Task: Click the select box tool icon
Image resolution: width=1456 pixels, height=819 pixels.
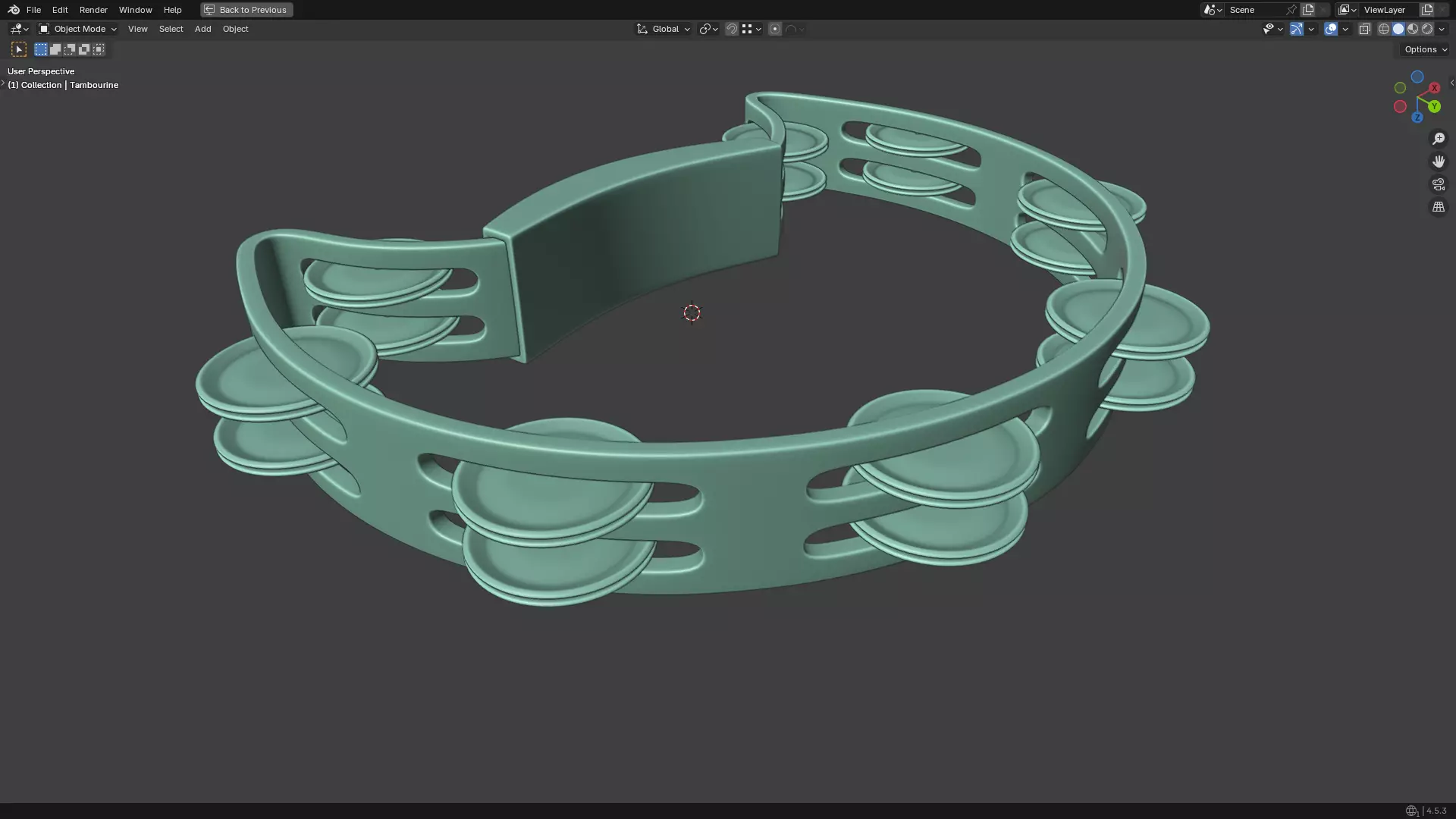Action: point(19,49)
